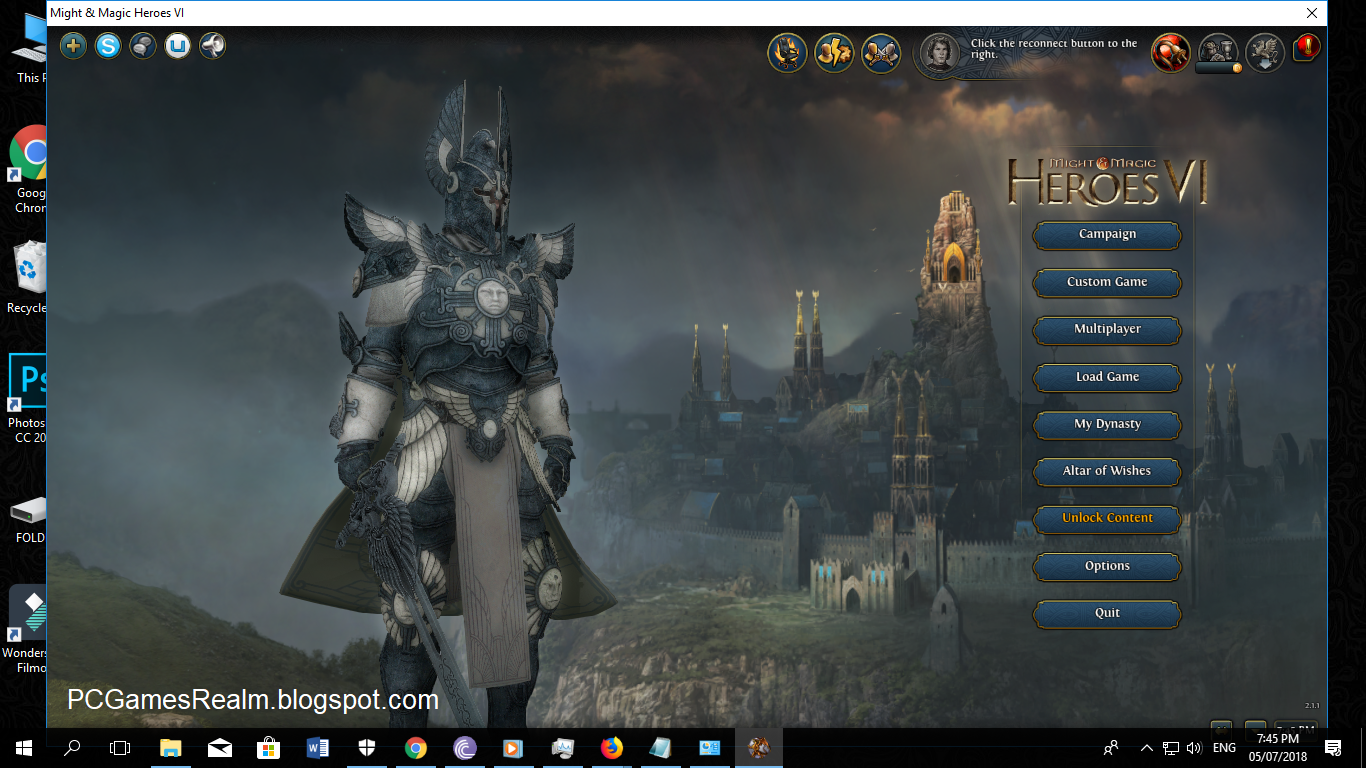Close the Might & Magic Heroes VI window
This screenshot has height=768, width=1366.
(1312, 13)
